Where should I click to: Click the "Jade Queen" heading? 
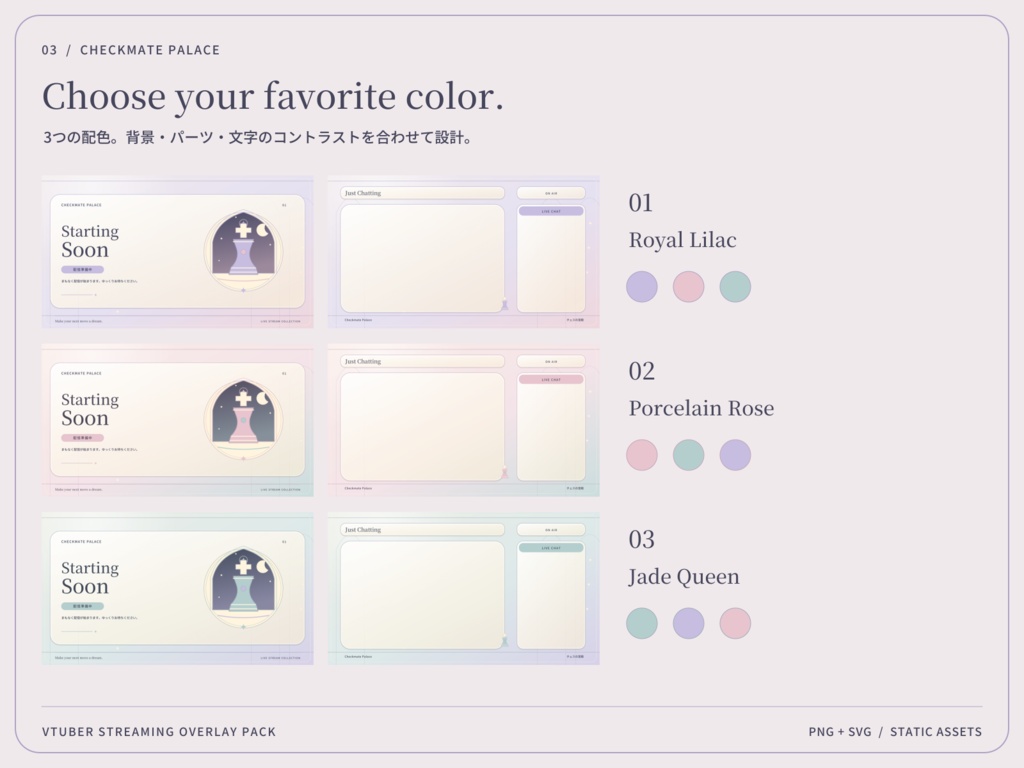coord(684,577)
